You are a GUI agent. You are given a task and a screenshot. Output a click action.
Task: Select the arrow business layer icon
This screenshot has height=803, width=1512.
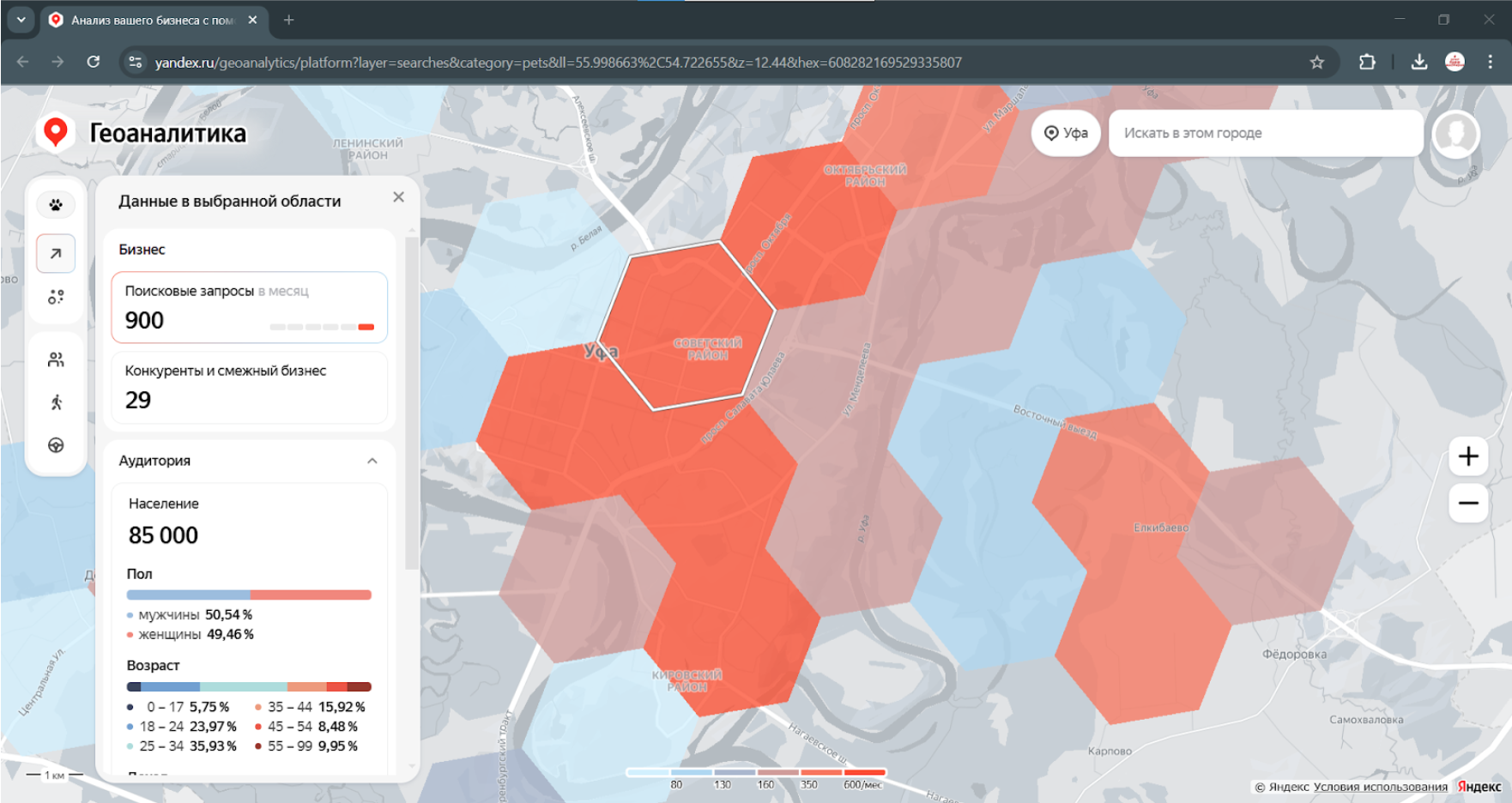(x=56, y=253)
